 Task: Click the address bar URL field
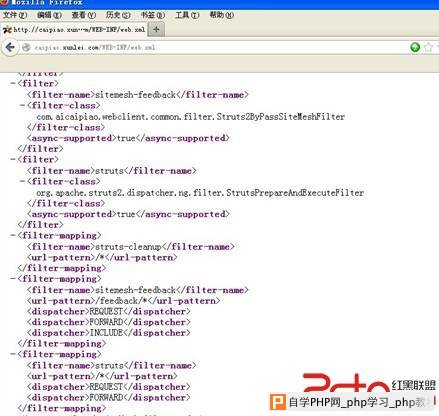pos(213,47)
